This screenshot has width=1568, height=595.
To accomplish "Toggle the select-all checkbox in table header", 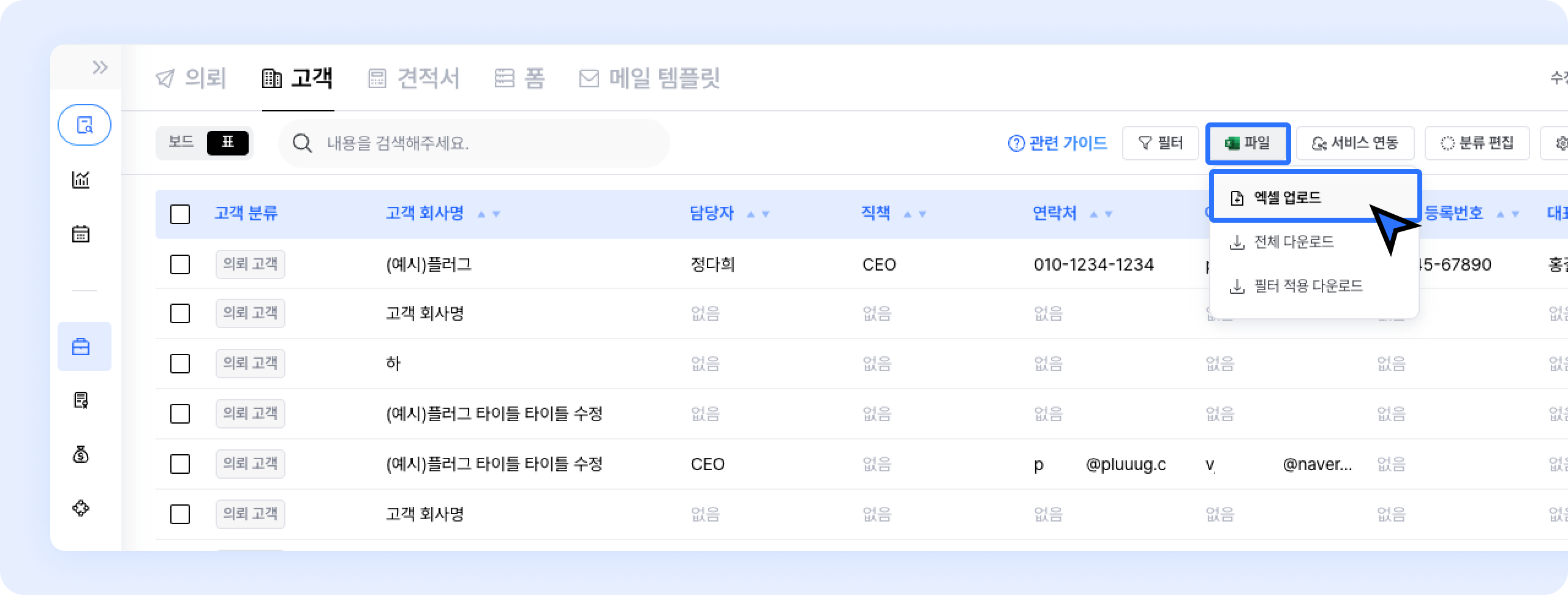I will click(x=180, y=214).
